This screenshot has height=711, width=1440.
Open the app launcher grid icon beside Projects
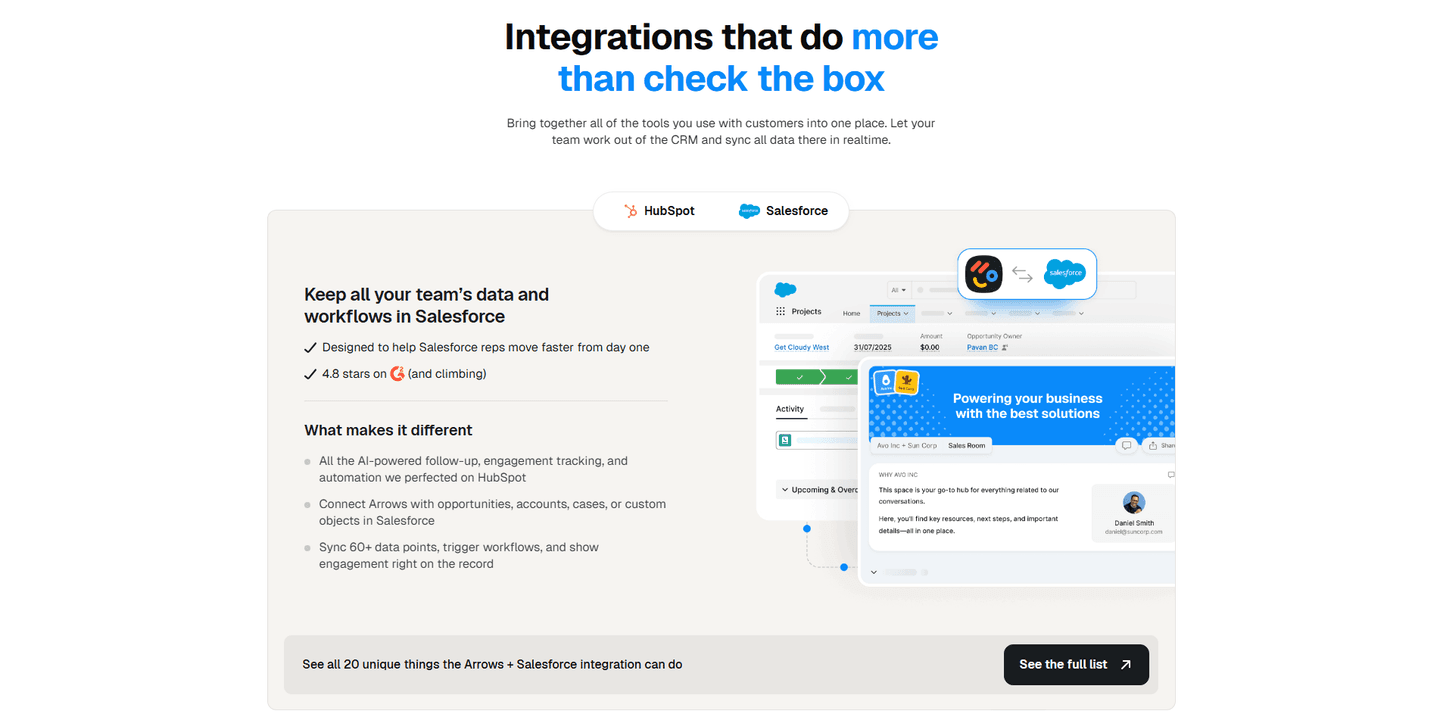(x=780, y=311)
